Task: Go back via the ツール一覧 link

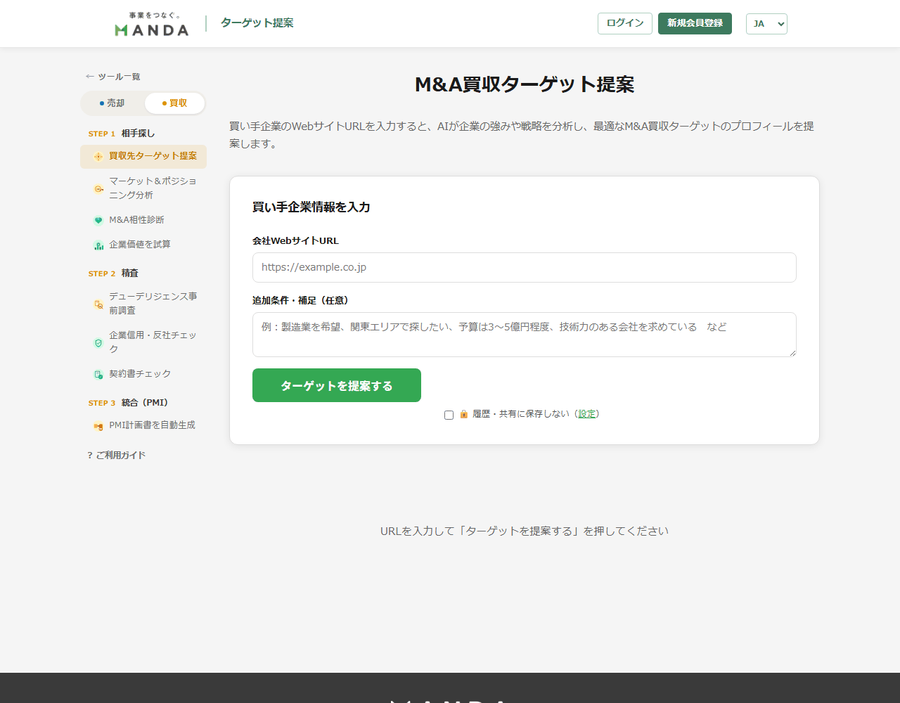Action: click(113, 76)
